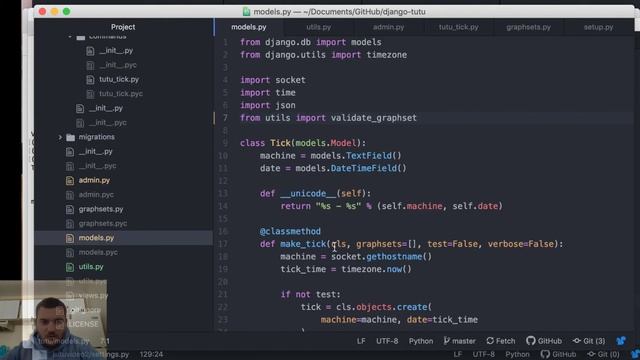Change the Python grammar selector

pyautogui.click(x=421, y=341)
